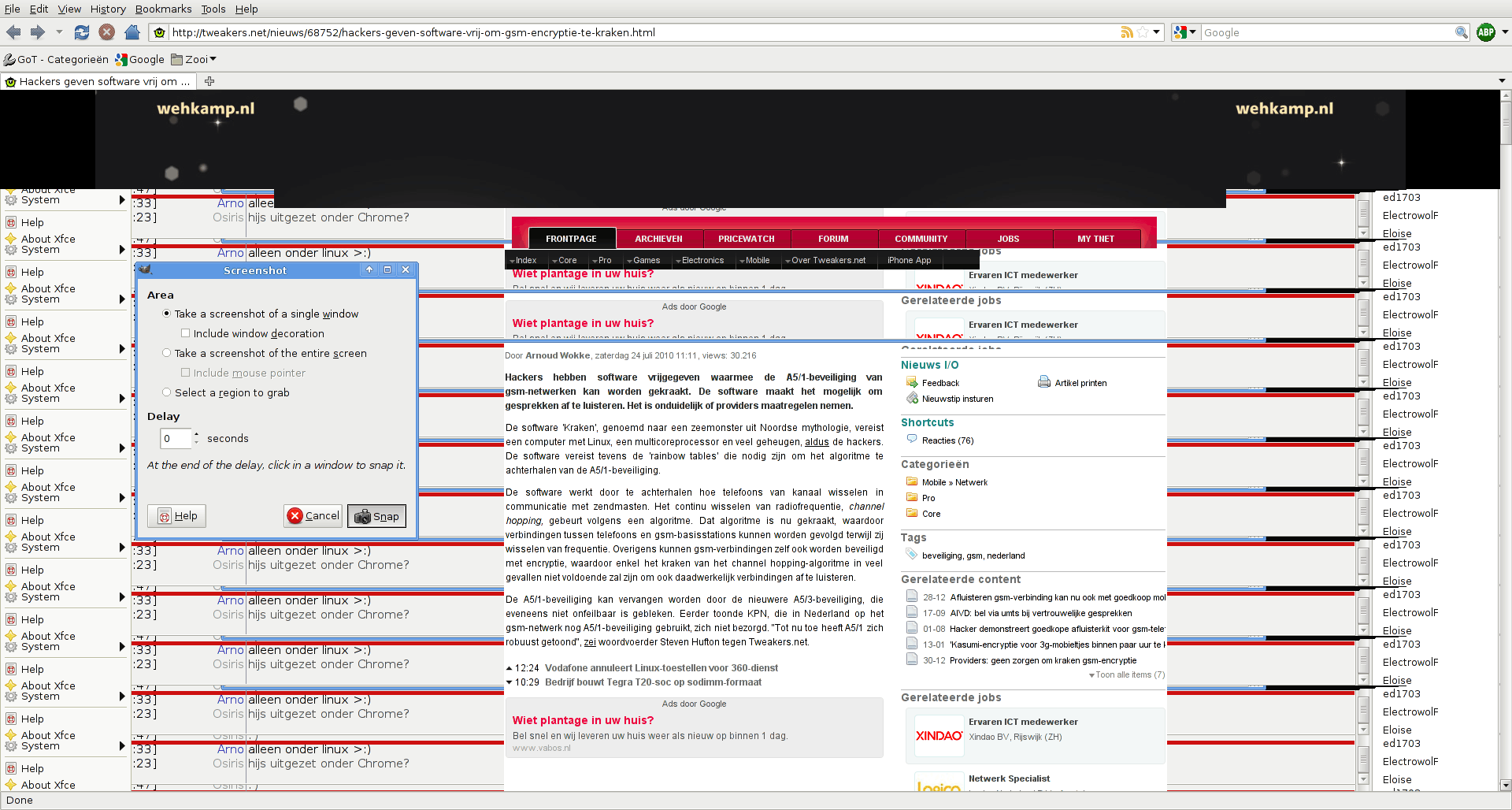This screenshot has width=1512, height=810.
Task: Select the Hackers geven software vrij tab
Action: pyautogui.click(x=98, y=81)
